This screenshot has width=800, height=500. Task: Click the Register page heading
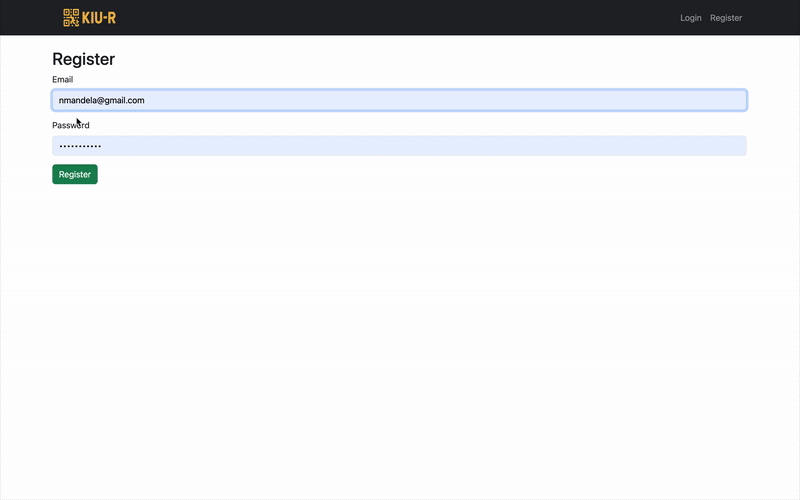[84, 59]
